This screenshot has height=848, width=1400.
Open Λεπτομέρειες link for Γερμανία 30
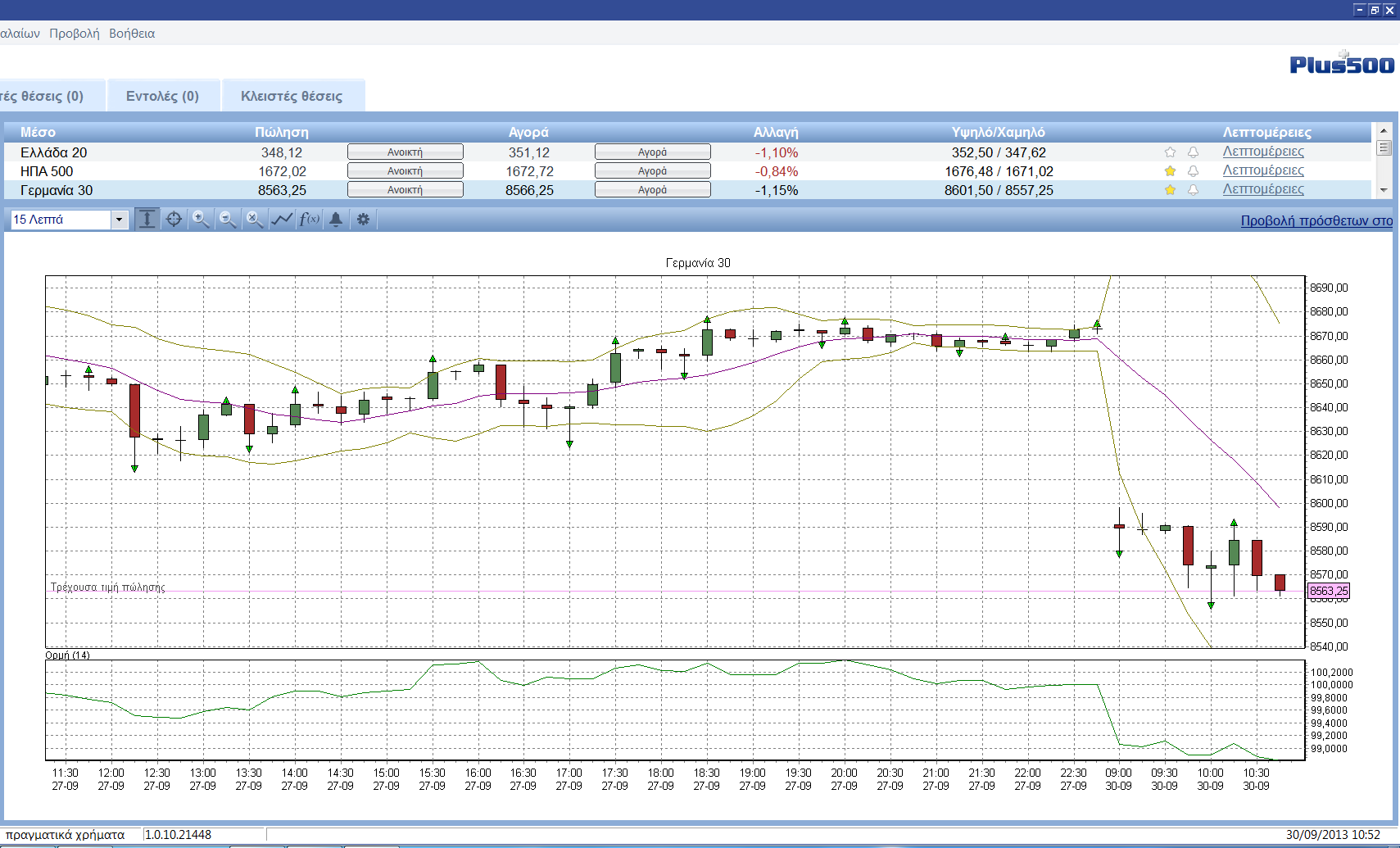tap(1263, 189)
